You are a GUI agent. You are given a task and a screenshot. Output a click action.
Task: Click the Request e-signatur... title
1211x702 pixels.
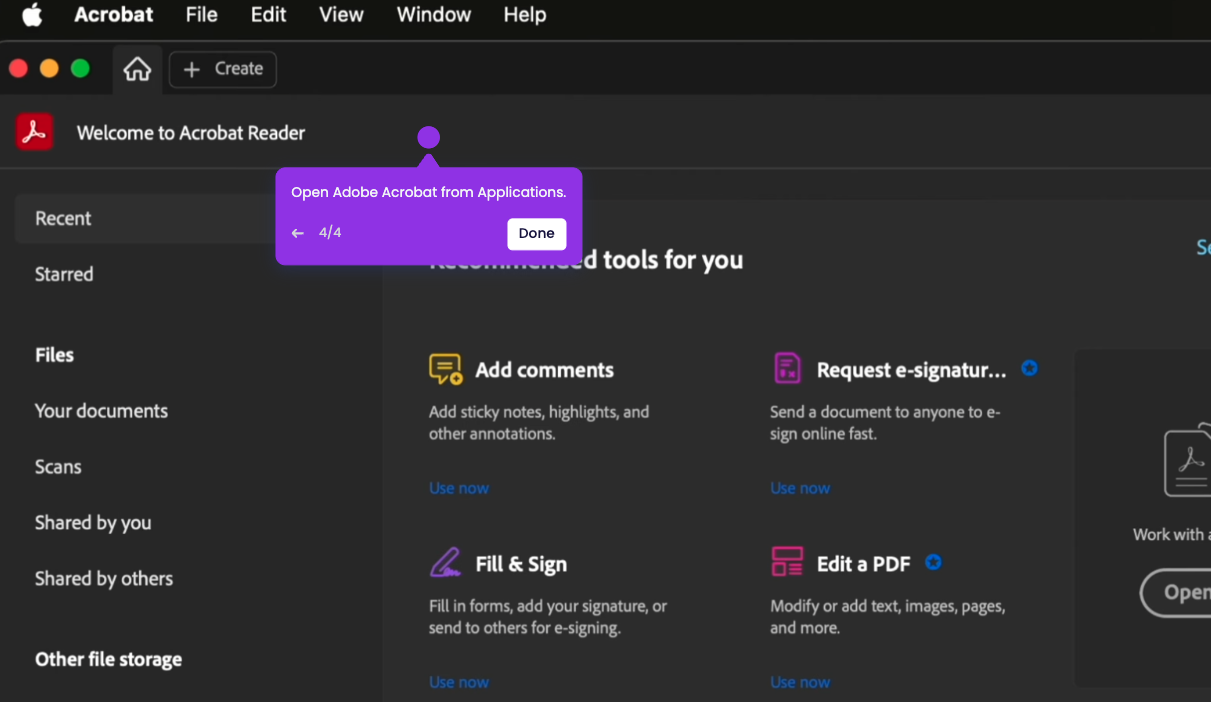(912, 370)
